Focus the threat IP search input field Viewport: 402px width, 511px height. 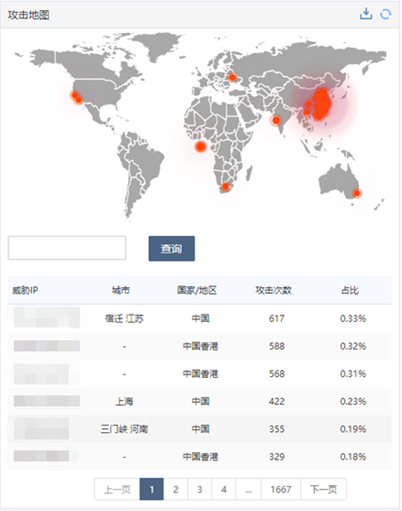coord(67,248)
